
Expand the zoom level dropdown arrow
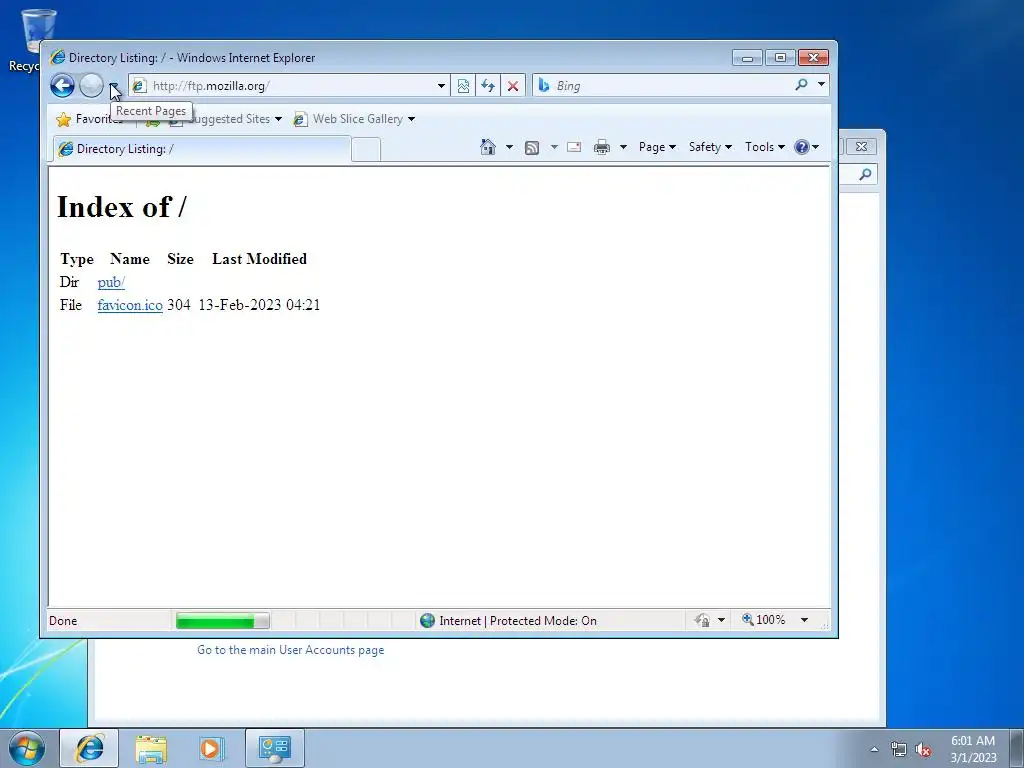pos(805,620)
